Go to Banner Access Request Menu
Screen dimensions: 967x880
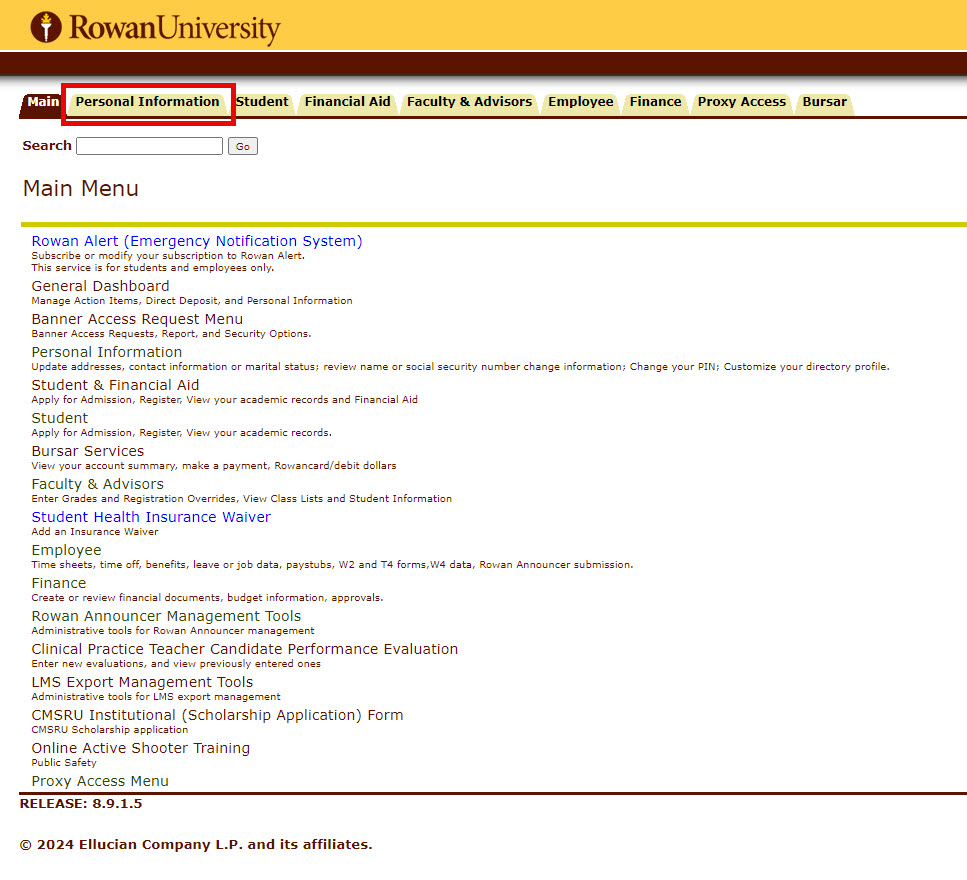(137, 319)
